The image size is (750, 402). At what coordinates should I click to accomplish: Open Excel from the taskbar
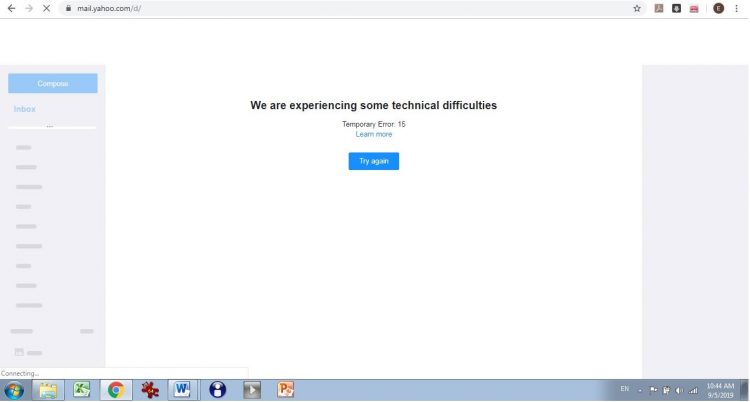pos(82,391)
